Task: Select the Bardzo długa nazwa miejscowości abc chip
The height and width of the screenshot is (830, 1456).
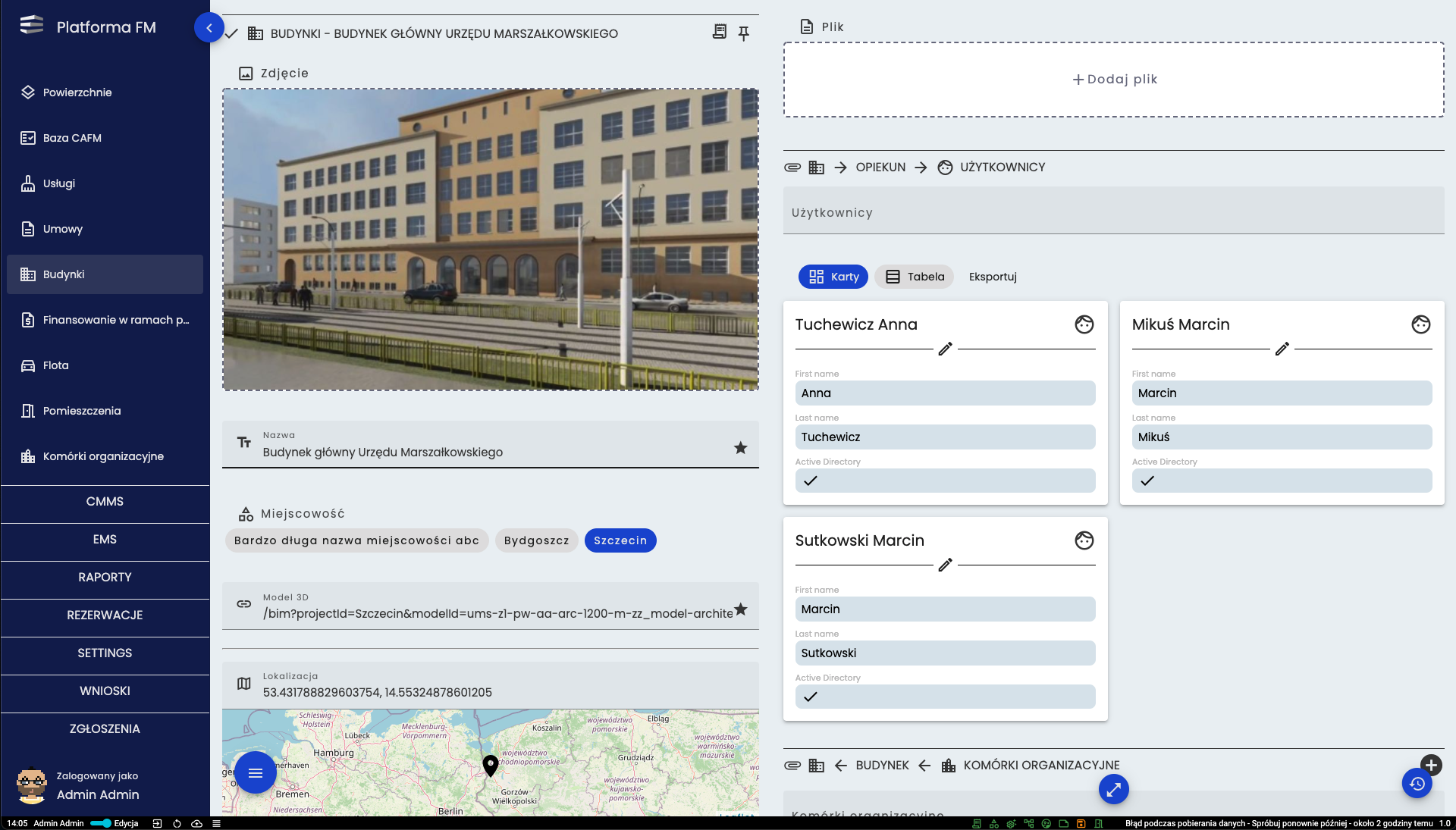Action: click(356, 540)
